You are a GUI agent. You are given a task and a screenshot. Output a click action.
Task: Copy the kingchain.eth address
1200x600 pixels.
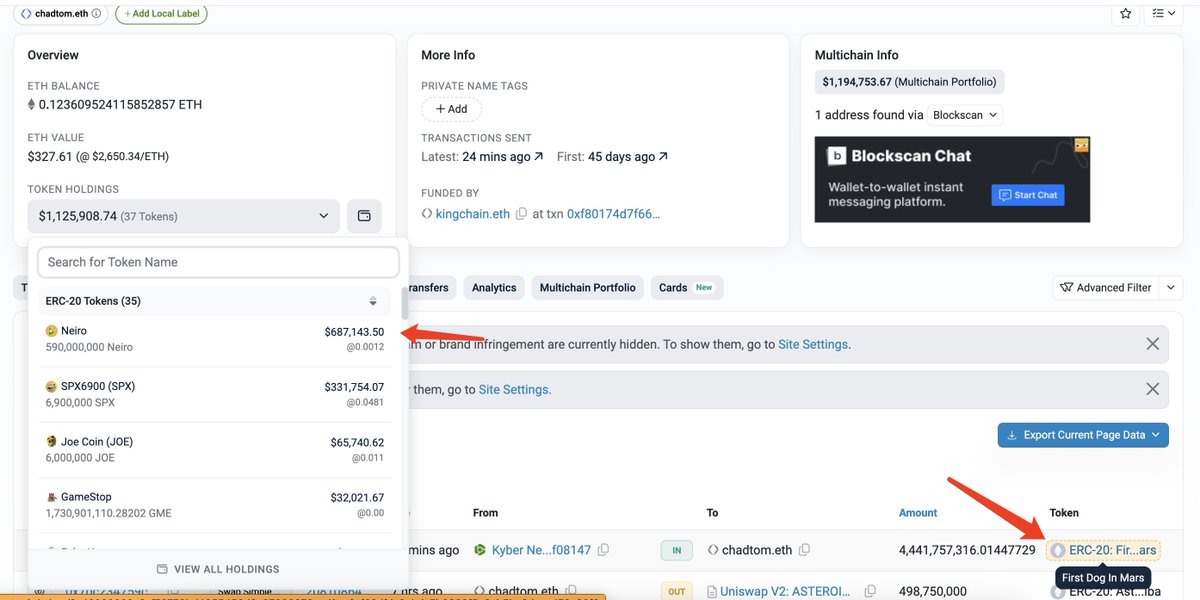[521, 214]
